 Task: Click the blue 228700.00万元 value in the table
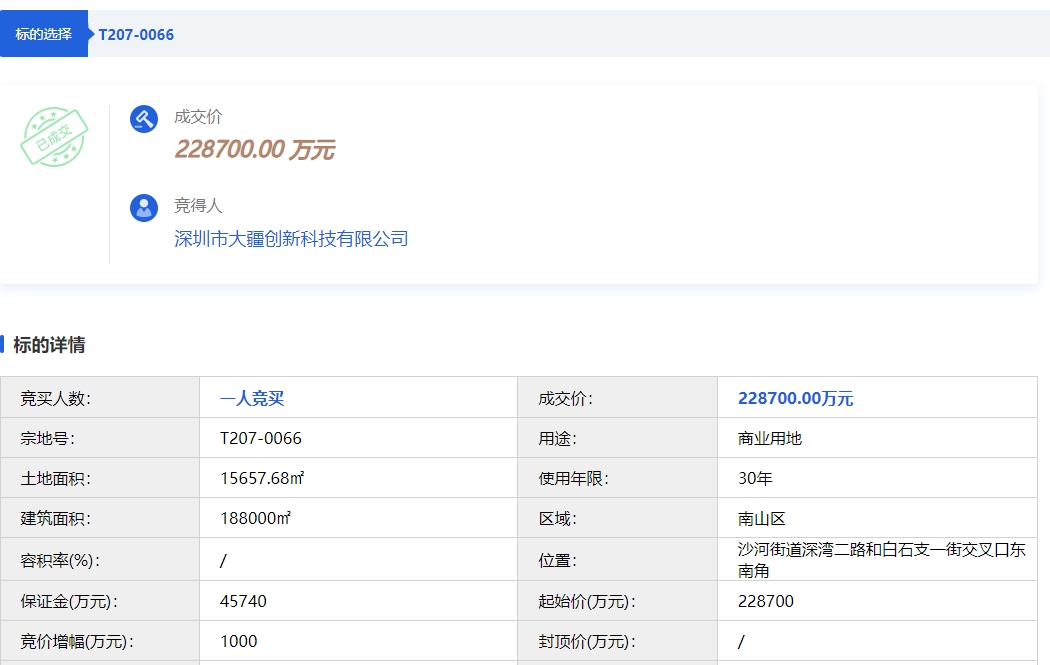point(795,398)
